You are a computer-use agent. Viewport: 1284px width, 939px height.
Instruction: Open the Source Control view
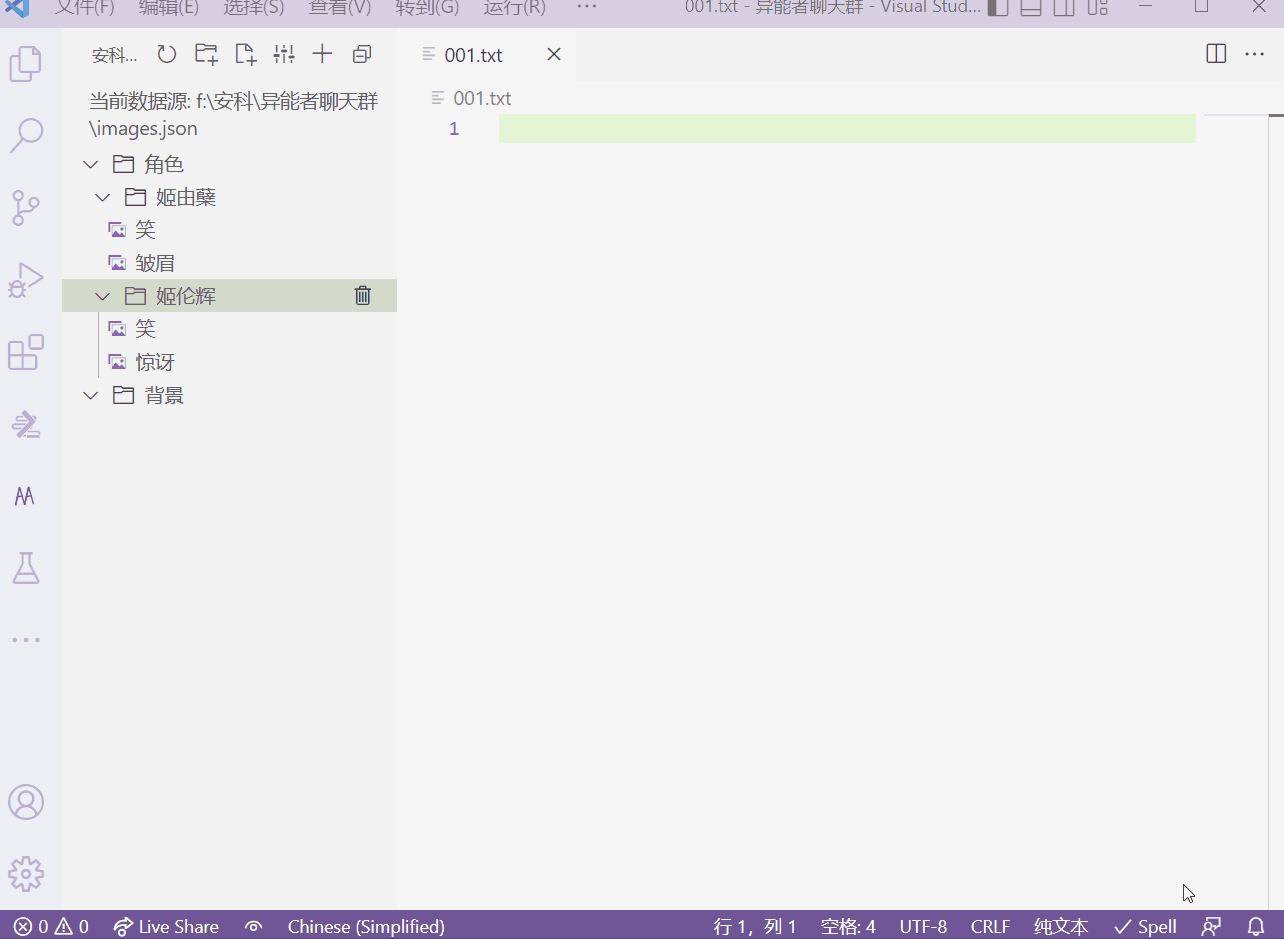point(26,207)
